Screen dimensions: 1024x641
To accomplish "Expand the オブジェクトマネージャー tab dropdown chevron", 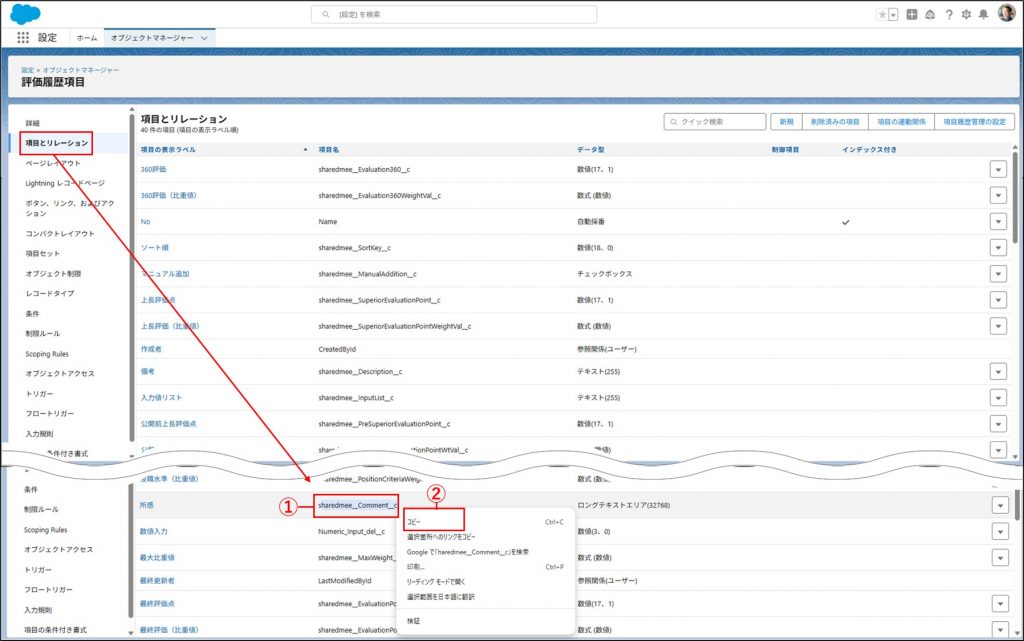I will (205, 37).
